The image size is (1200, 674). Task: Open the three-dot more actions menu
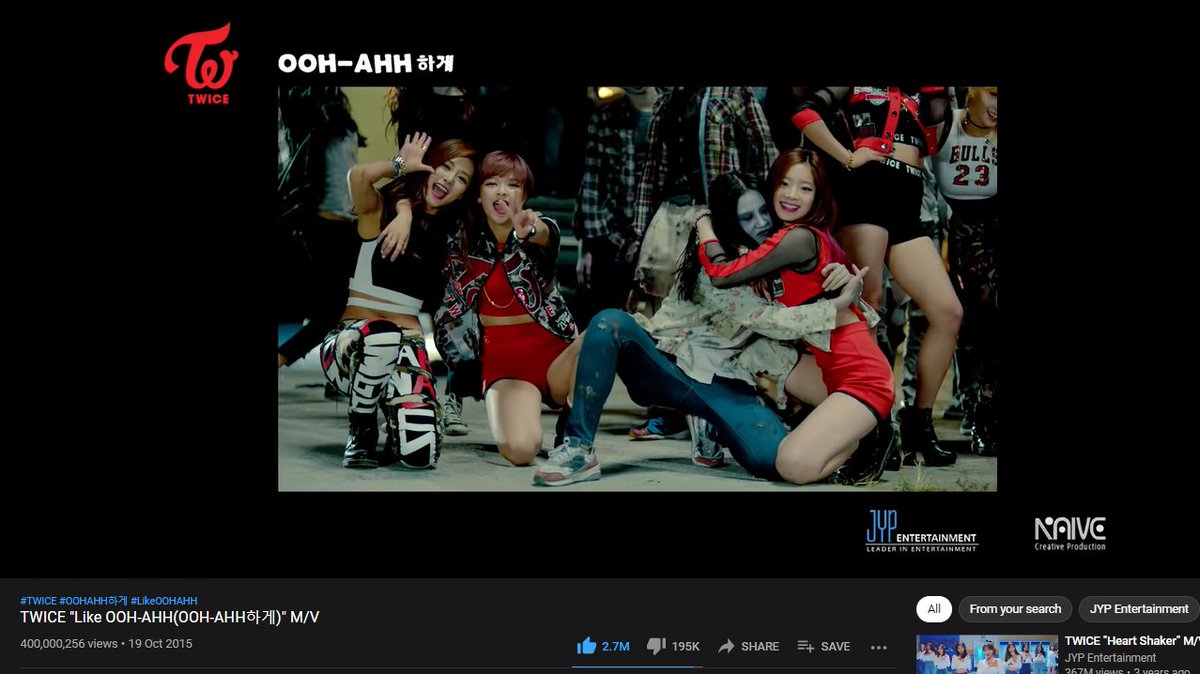click(x=879, y=647)
